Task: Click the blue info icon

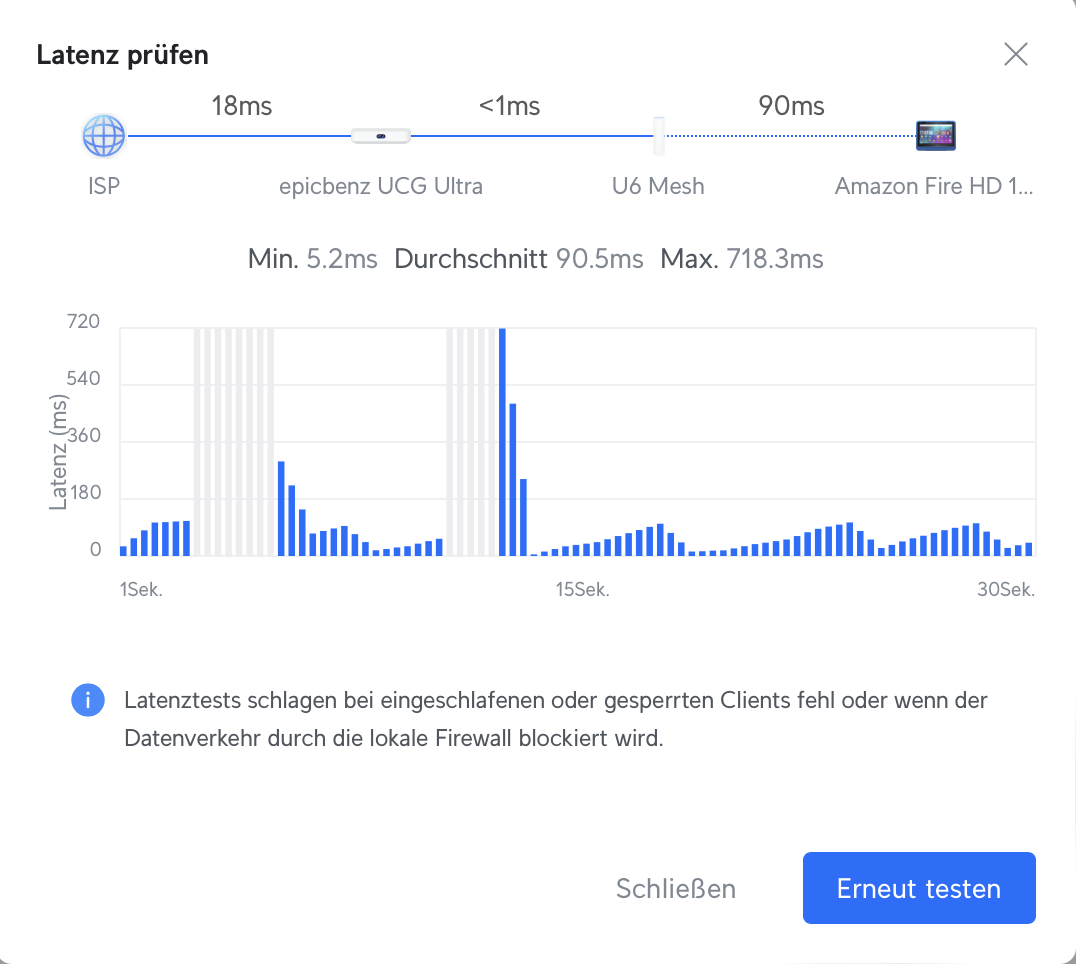Action: tap(88, 701)
